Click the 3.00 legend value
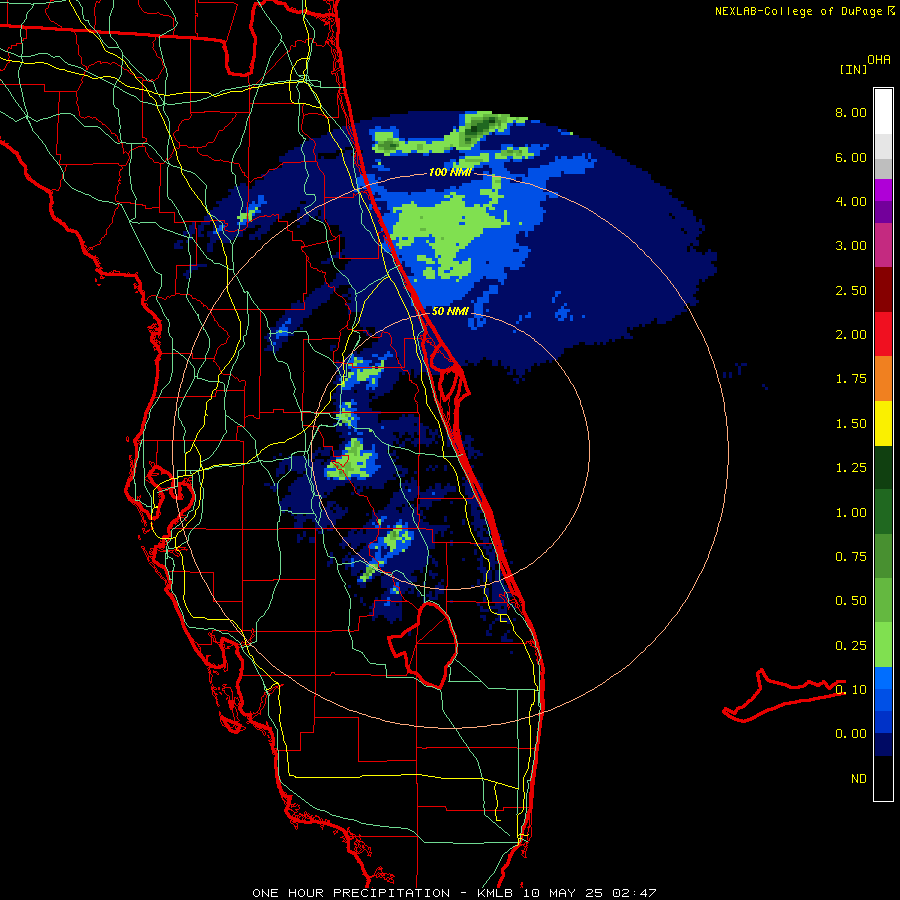 click(x=851, y=246)
